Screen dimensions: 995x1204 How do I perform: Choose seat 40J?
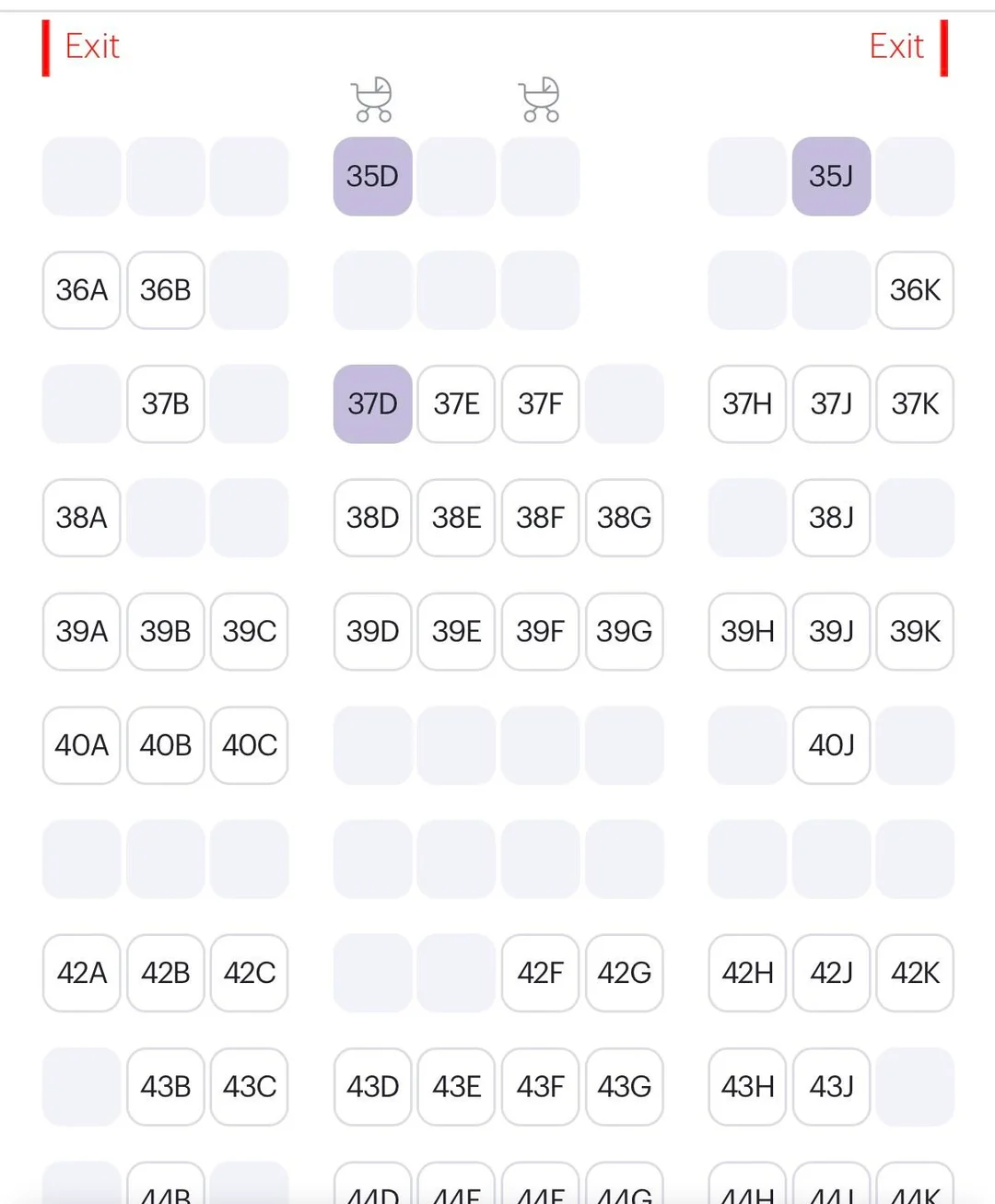click(831, 745)
